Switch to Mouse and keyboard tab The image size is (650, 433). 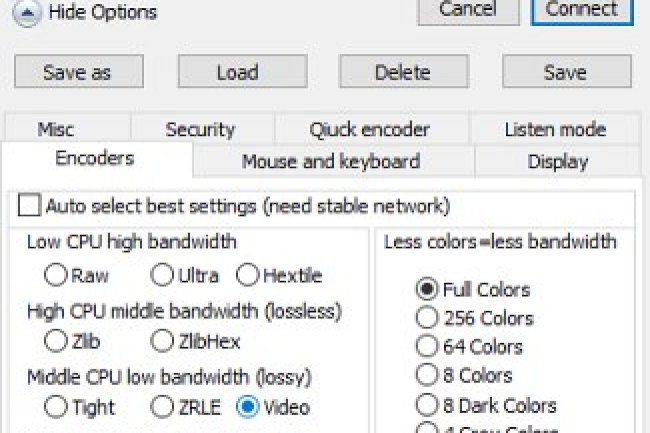click(330, 161)
